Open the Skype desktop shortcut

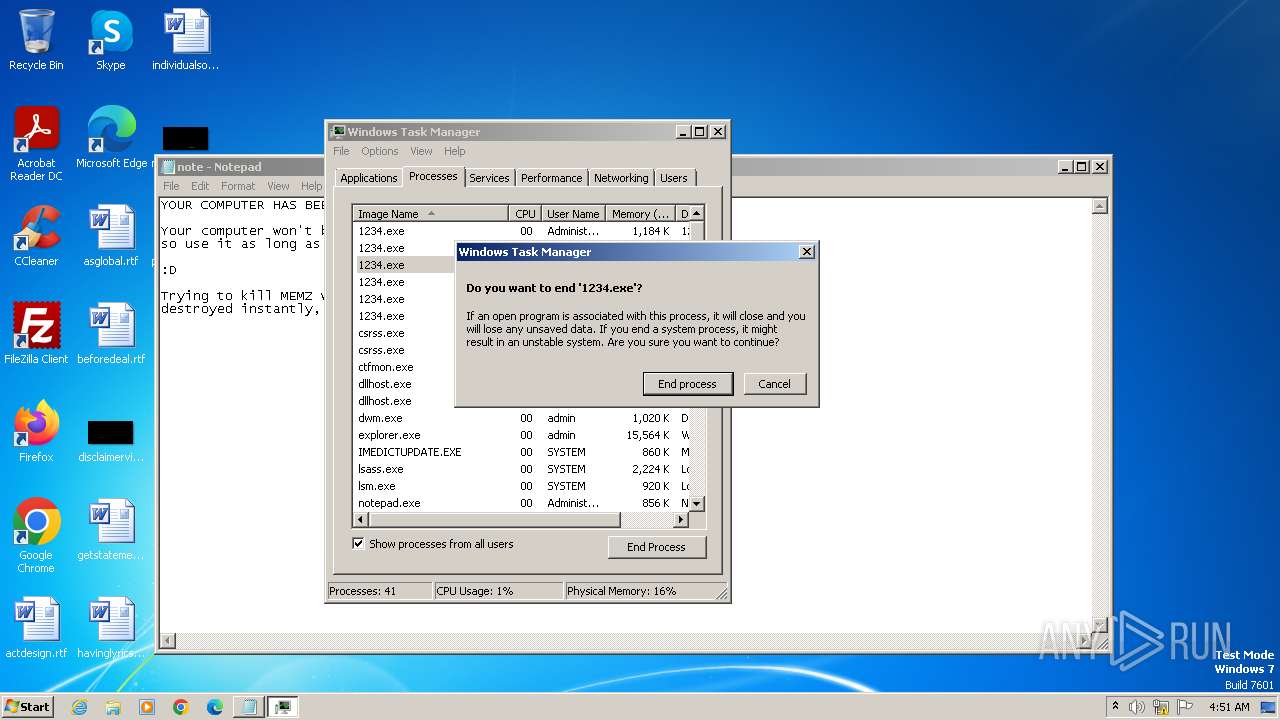pyautogui.click(x=110, y=40)
